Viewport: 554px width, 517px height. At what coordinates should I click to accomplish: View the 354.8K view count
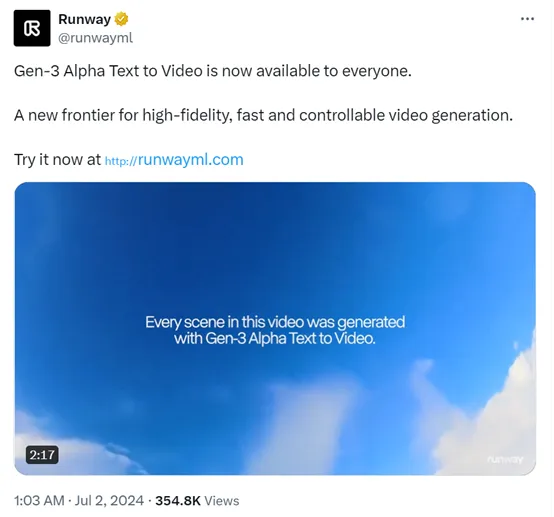[178, 500]
